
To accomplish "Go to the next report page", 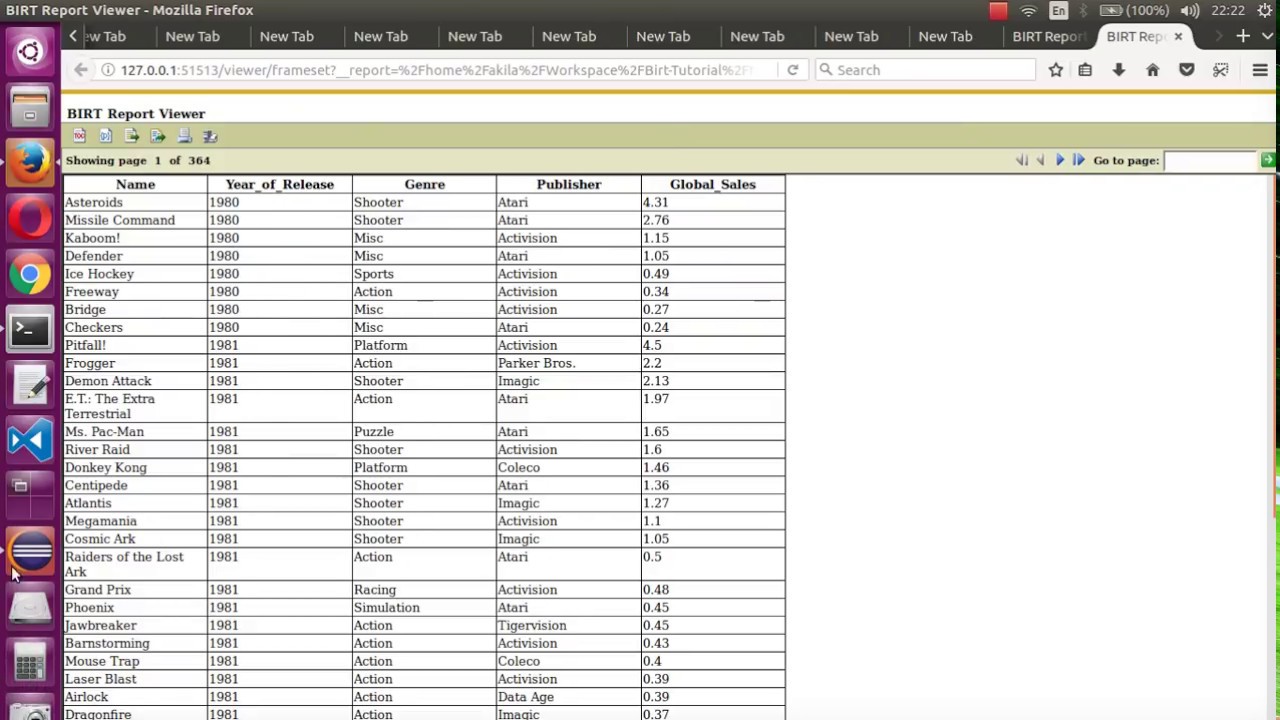I will click(x=1060, y=160).
